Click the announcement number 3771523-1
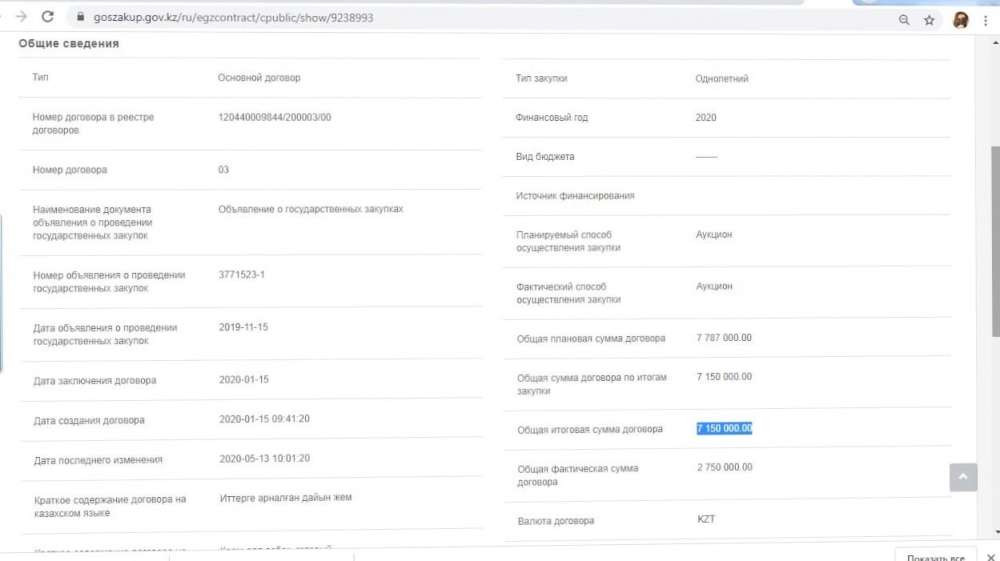Image resolution: width=1000 pixels, height=561 pixels. (241, 274)
